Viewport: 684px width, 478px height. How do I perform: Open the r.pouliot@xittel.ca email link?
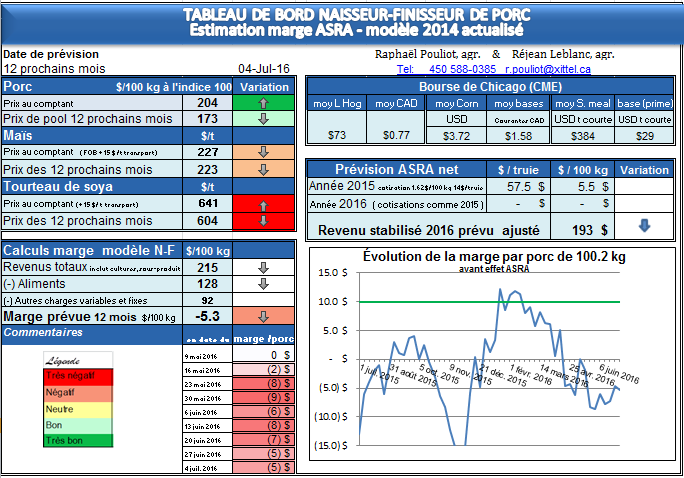pyautogui.click(x=547, y=69)
